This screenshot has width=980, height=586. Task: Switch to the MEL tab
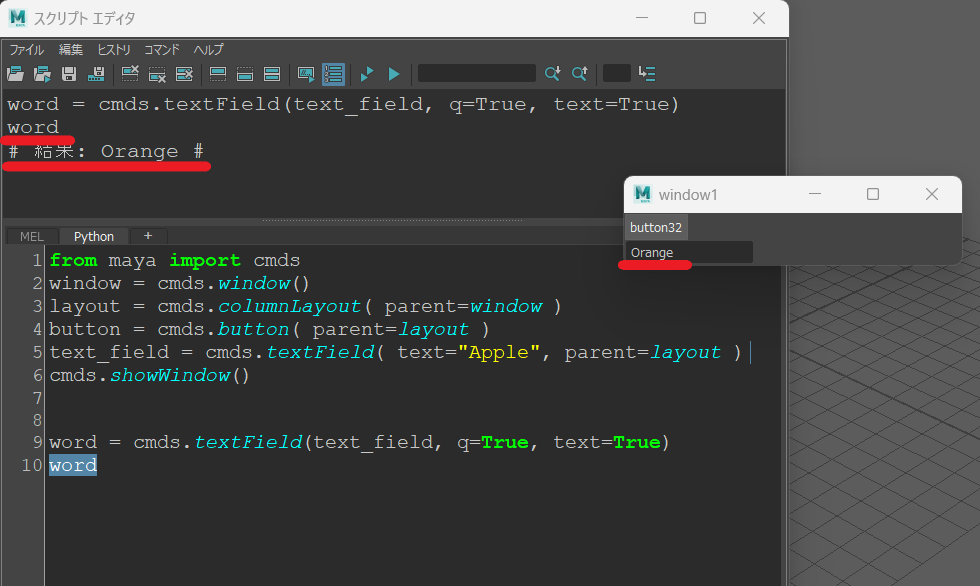click(x=32, y=236)
